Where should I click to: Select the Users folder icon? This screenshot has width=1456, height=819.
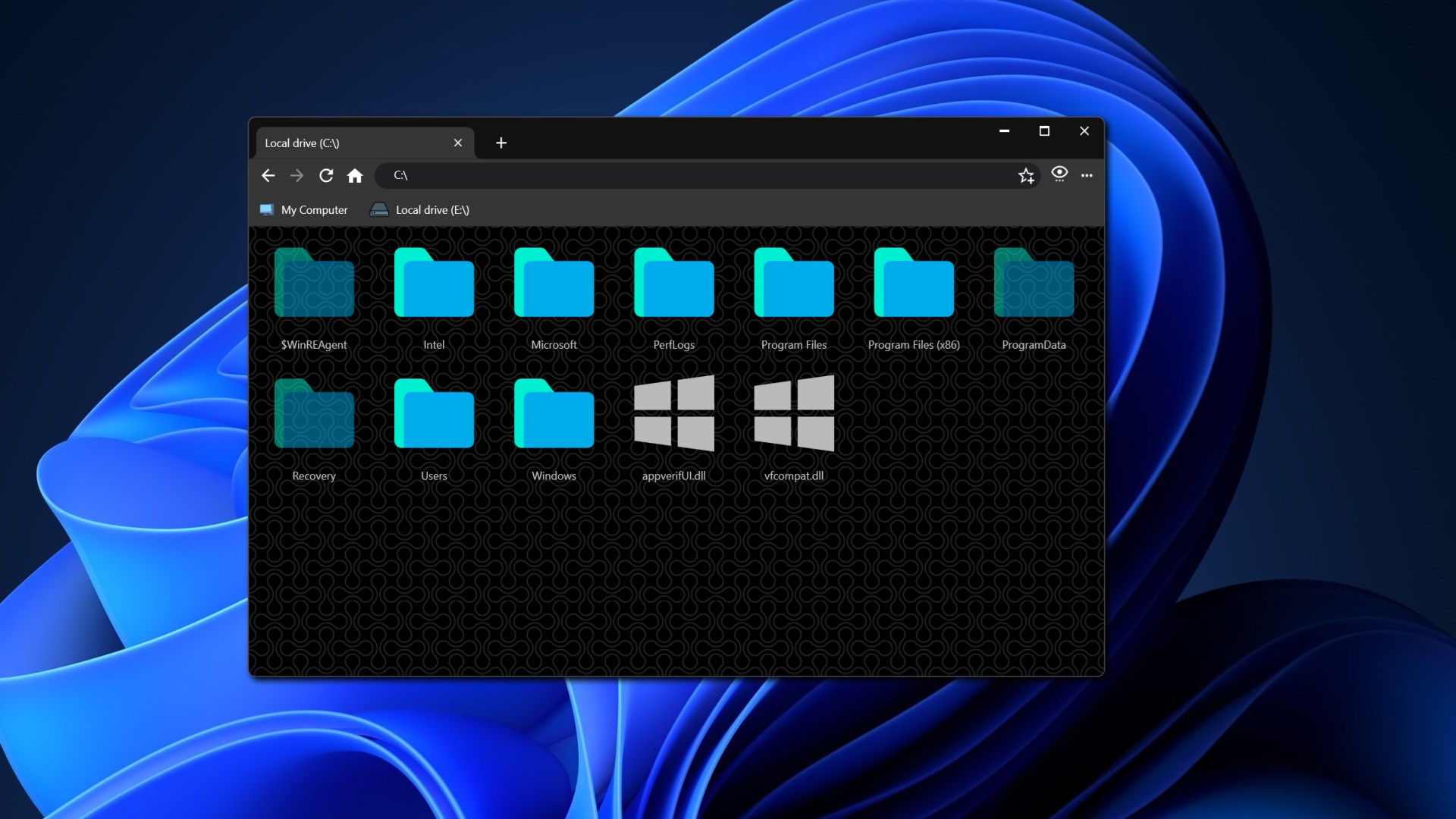point(434,415)
